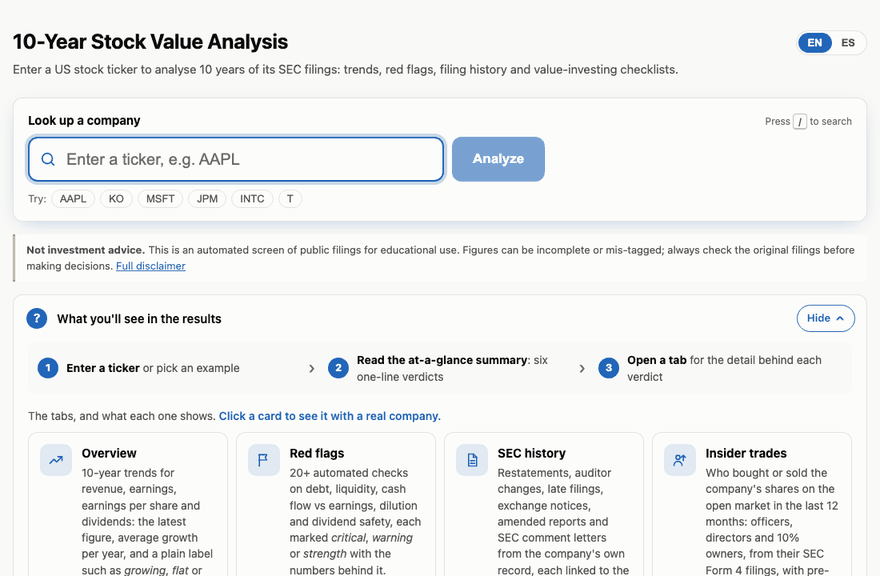Open the Overview card
The height and width of the screenshot is (576, 880).
pyautogui.click(x=128, y=504)
